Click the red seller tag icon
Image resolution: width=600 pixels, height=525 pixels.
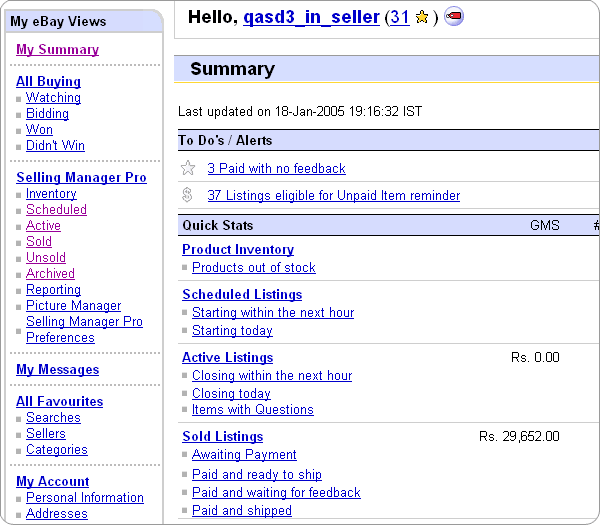[x=453, y=18]
